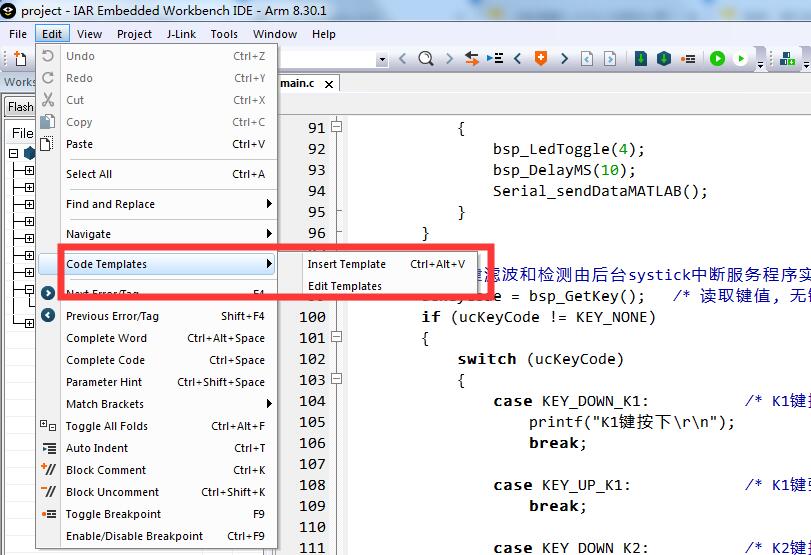The width and height of the screenshot is (811, 555).
Task: Click the Make hexagon toolbar icon
Action: (x=664, y=58)
